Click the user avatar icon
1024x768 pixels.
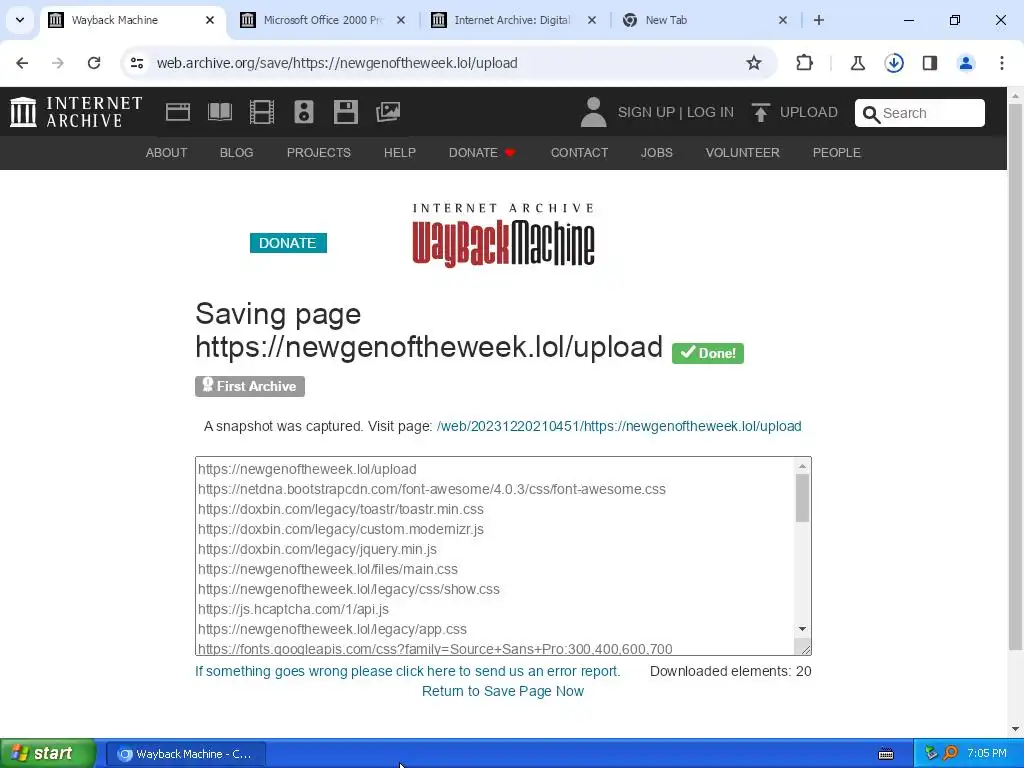coord(593,112)
